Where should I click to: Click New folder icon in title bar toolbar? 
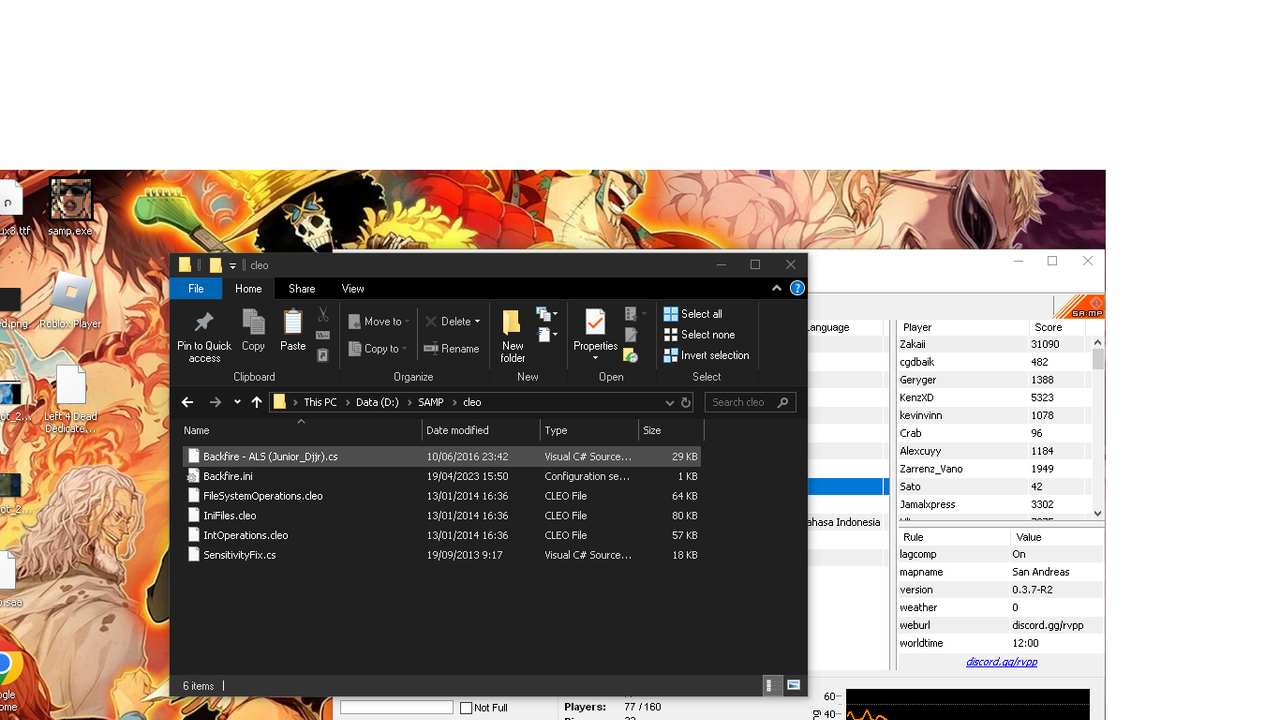215,265
